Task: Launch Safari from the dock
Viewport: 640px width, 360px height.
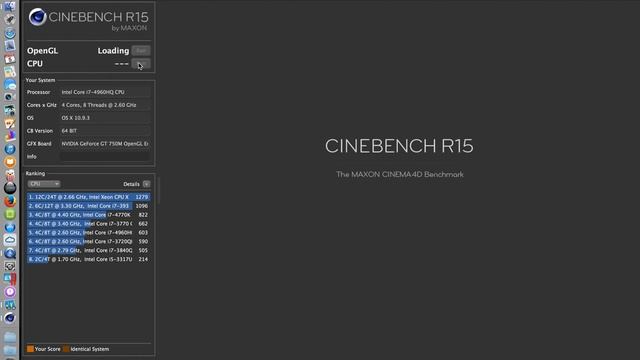Action: [x=10, y=32]
